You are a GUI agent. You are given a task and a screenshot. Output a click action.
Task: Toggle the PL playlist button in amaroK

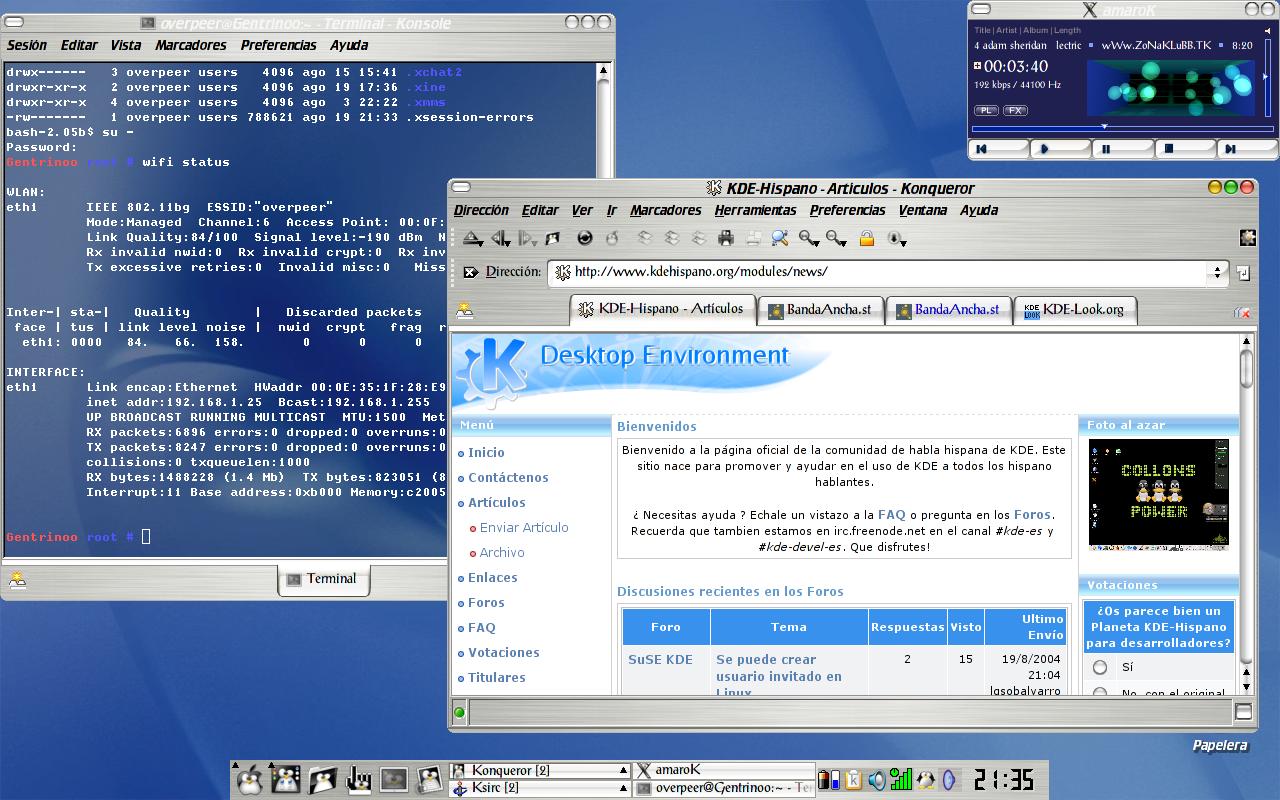[x=986, y=110]
